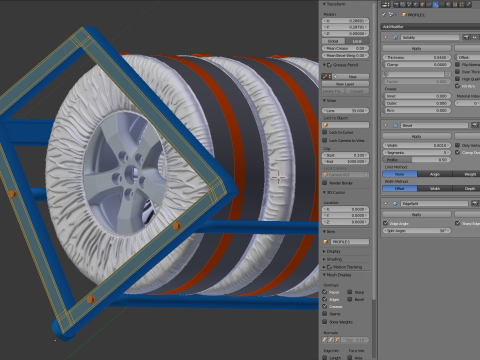
Task: Select Depth as Bevel width method
Action: click(469, 188)
